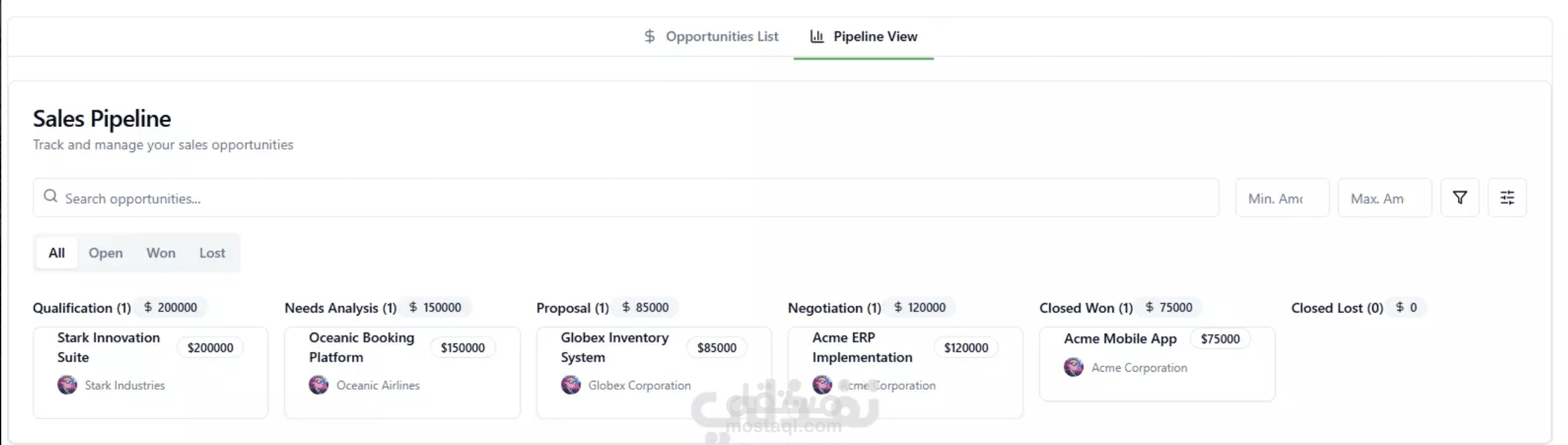Click the funnel filter icon
1568x445 pixels.
point(1459,198)
